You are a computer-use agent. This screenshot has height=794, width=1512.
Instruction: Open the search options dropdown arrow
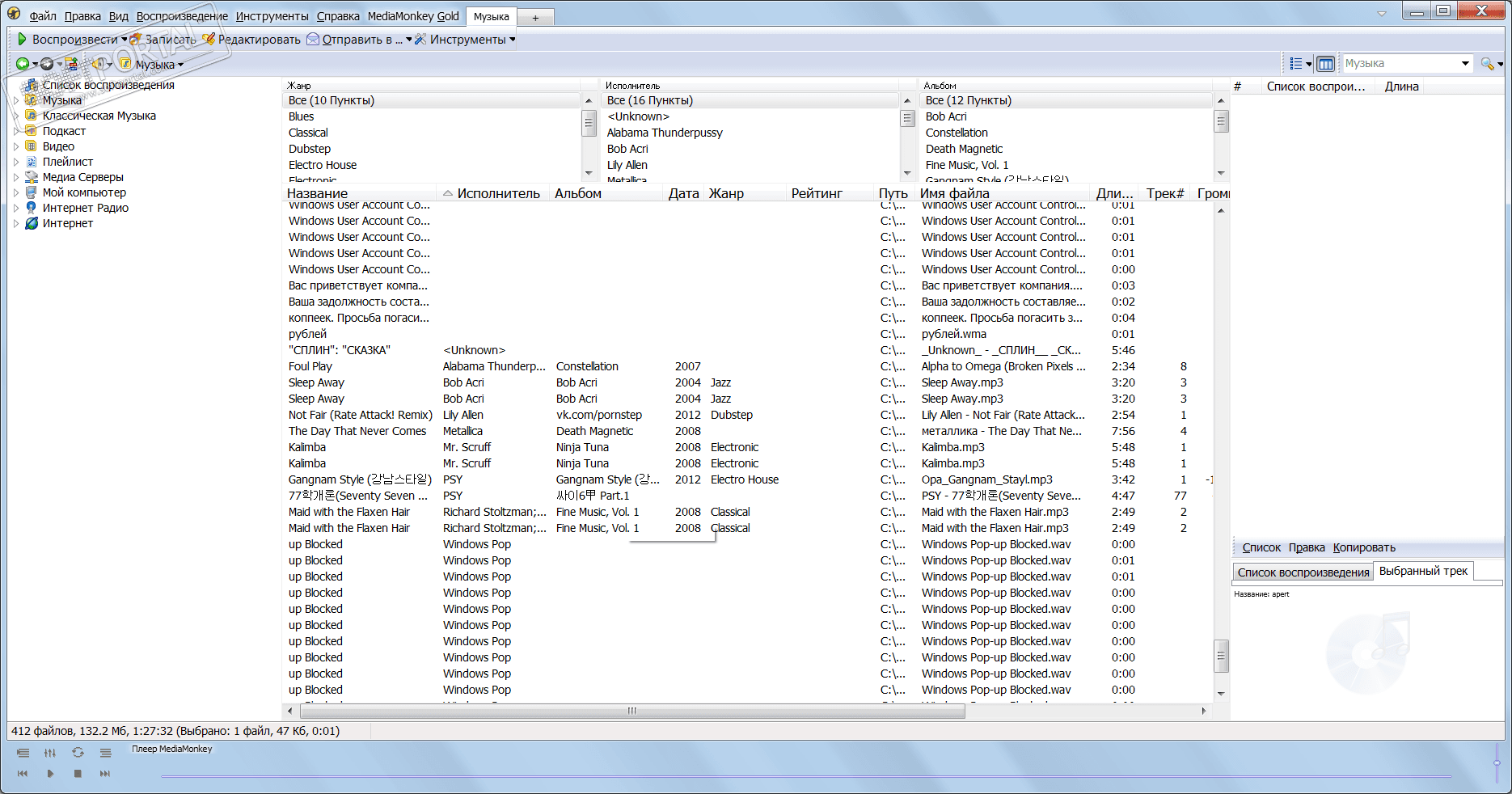(x=1500, y=64)
